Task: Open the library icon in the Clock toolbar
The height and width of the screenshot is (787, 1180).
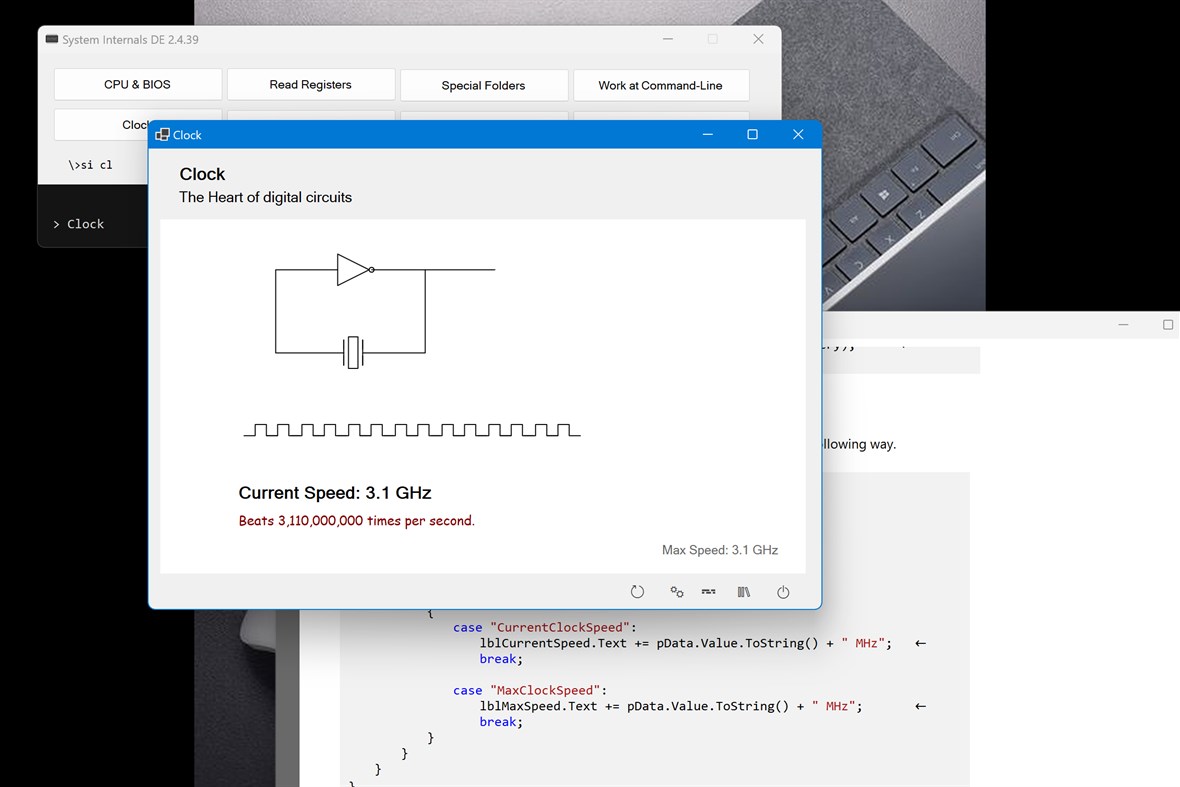Action: tap(744, 592)
